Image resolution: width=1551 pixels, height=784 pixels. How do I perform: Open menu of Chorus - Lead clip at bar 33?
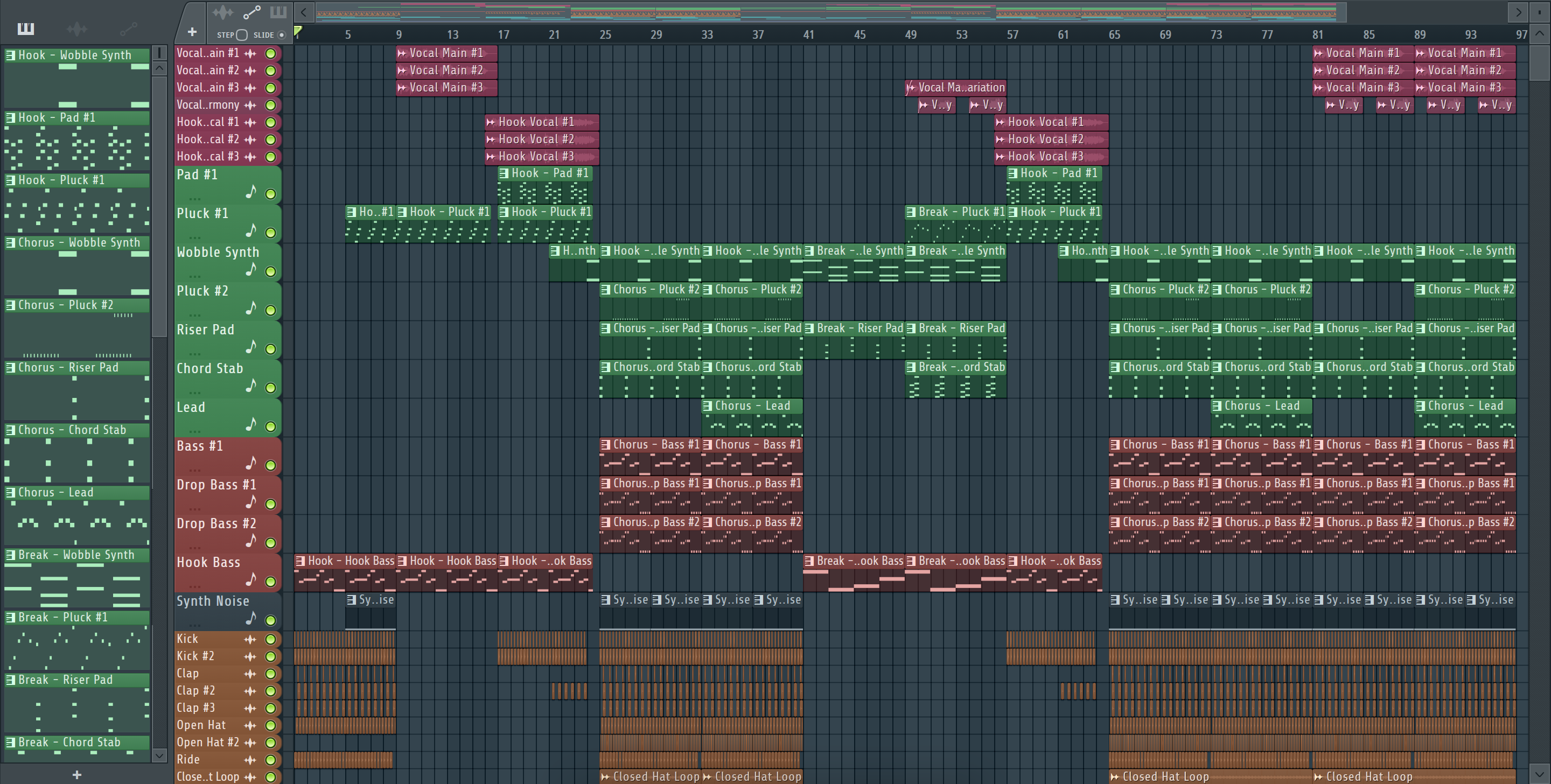tap(708, 406)
